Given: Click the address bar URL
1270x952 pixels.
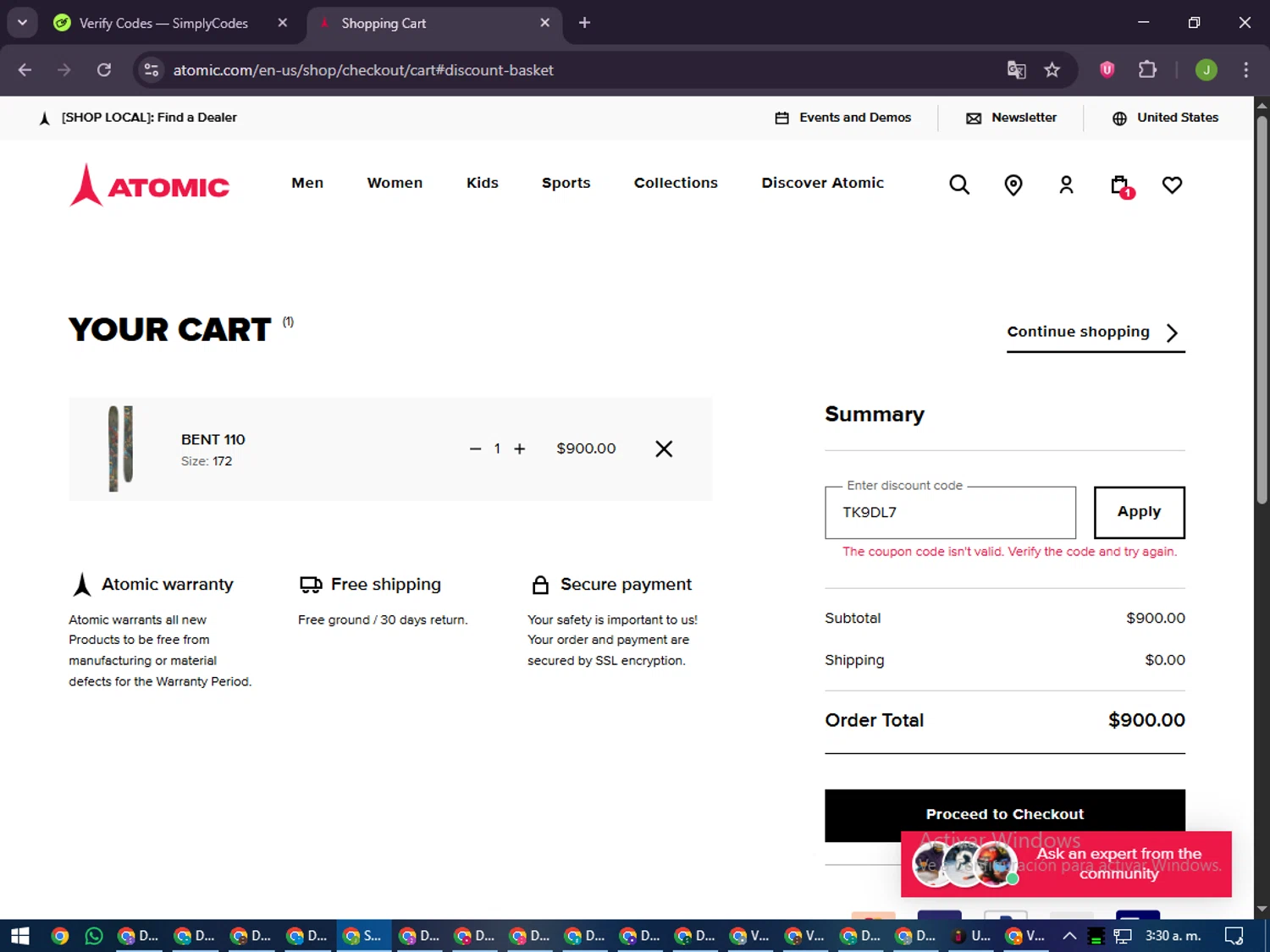Looking at the screenshot, I should tap(363, 70).
